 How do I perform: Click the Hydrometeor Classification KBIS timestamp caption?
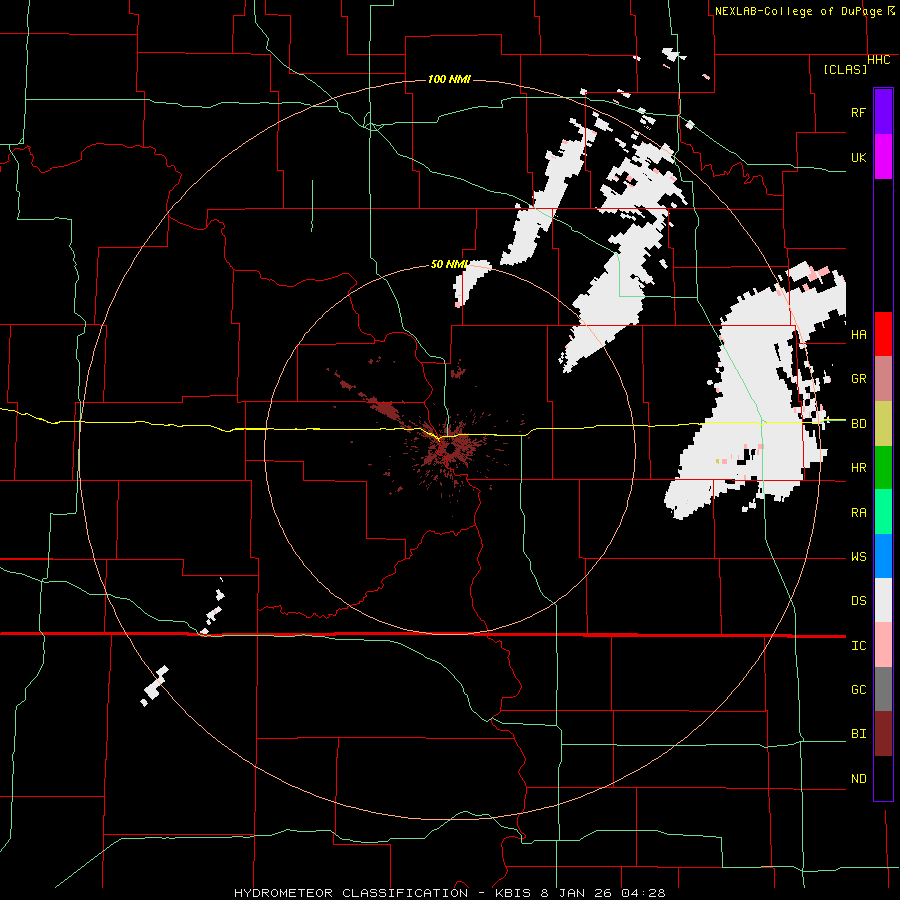tap(450, 893)
